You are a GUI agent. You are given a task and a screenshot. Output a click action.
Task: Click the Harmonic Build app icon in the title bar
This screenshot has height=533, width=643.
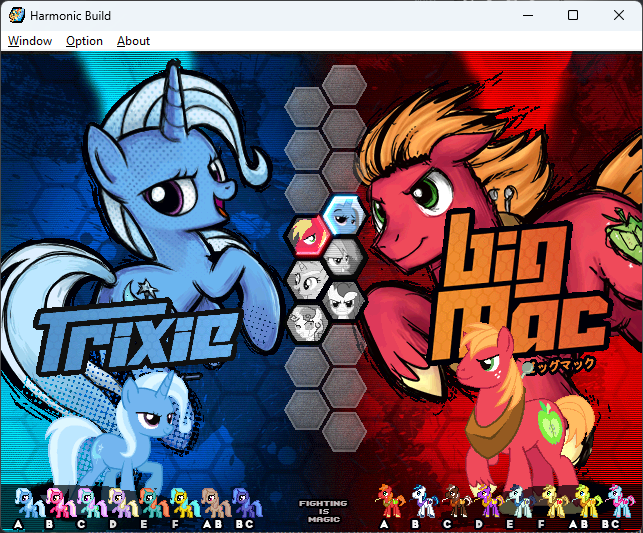pos(17,16)
